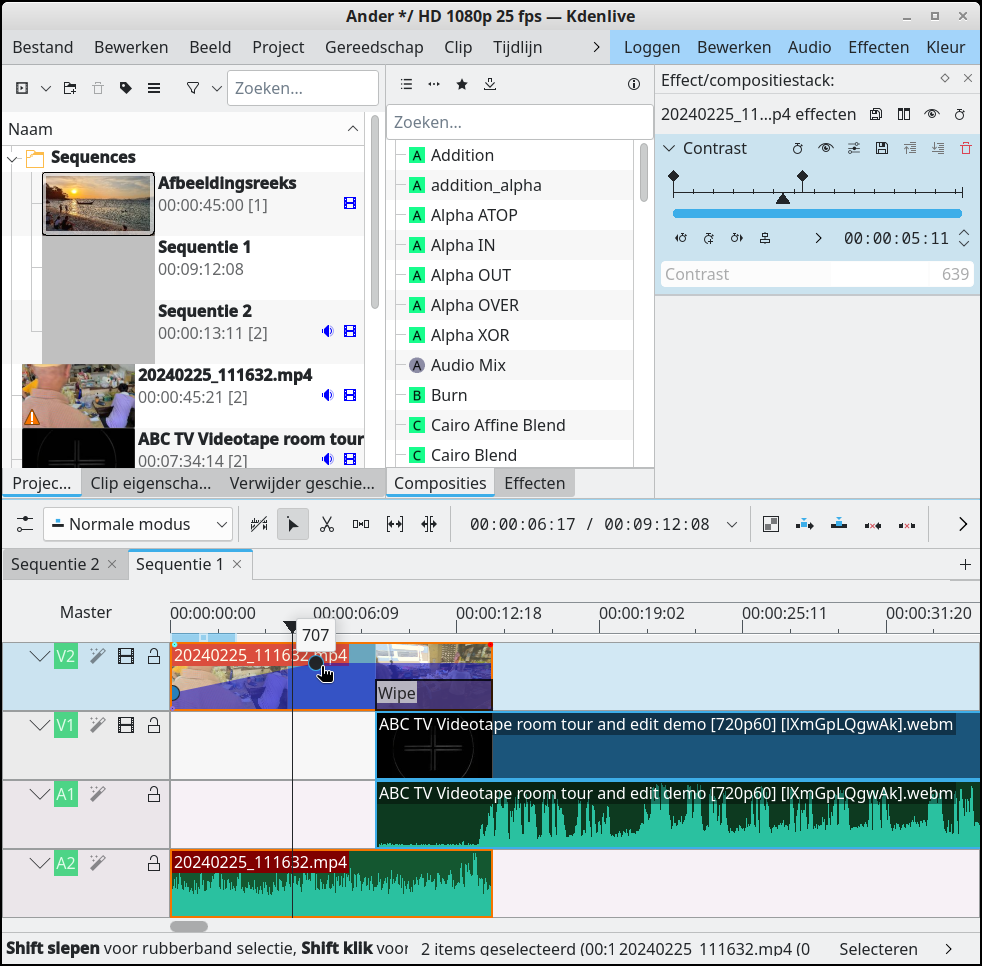Switch to the Audio workspace
This screenshot has height=966, width=982.
(x=809, y=48)
